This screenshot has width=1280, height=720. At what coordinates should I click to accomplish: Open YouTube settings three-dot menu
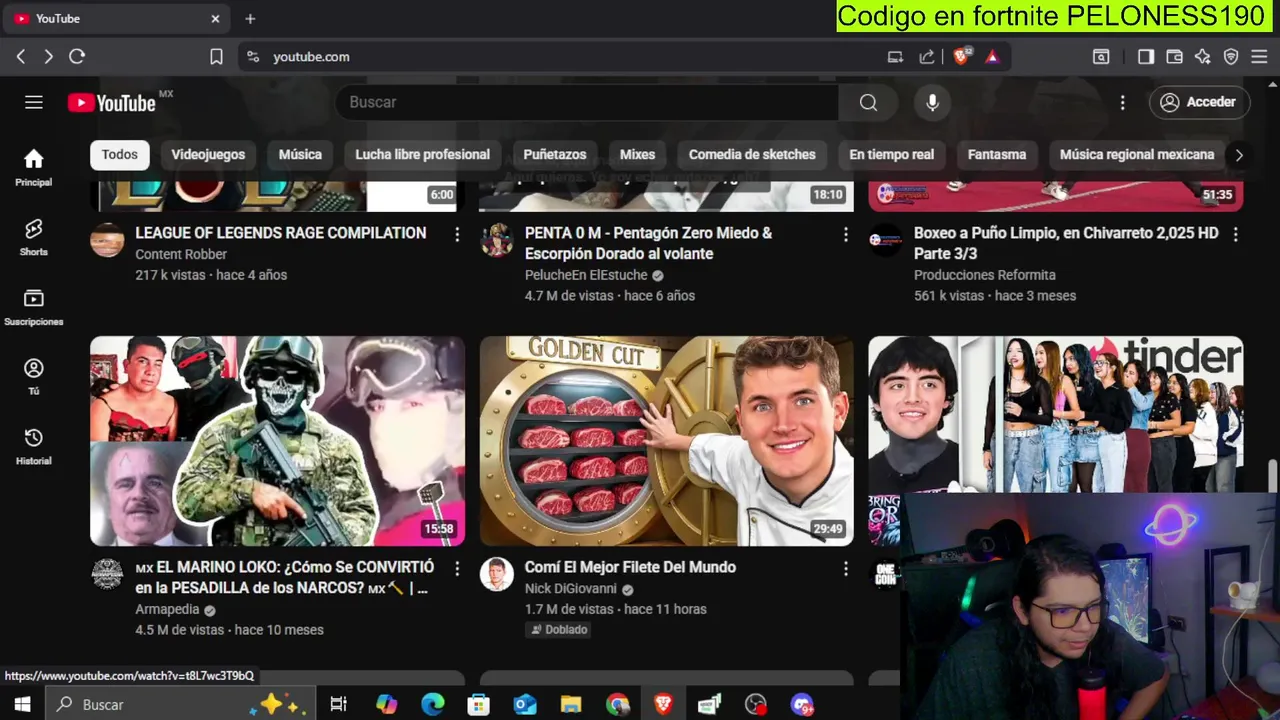1122,102
